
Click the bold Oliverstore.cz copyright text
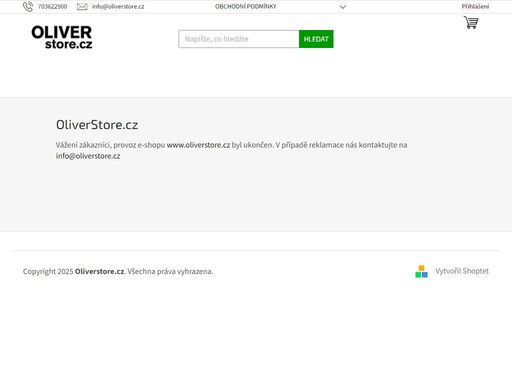click(x=100, y=271)
